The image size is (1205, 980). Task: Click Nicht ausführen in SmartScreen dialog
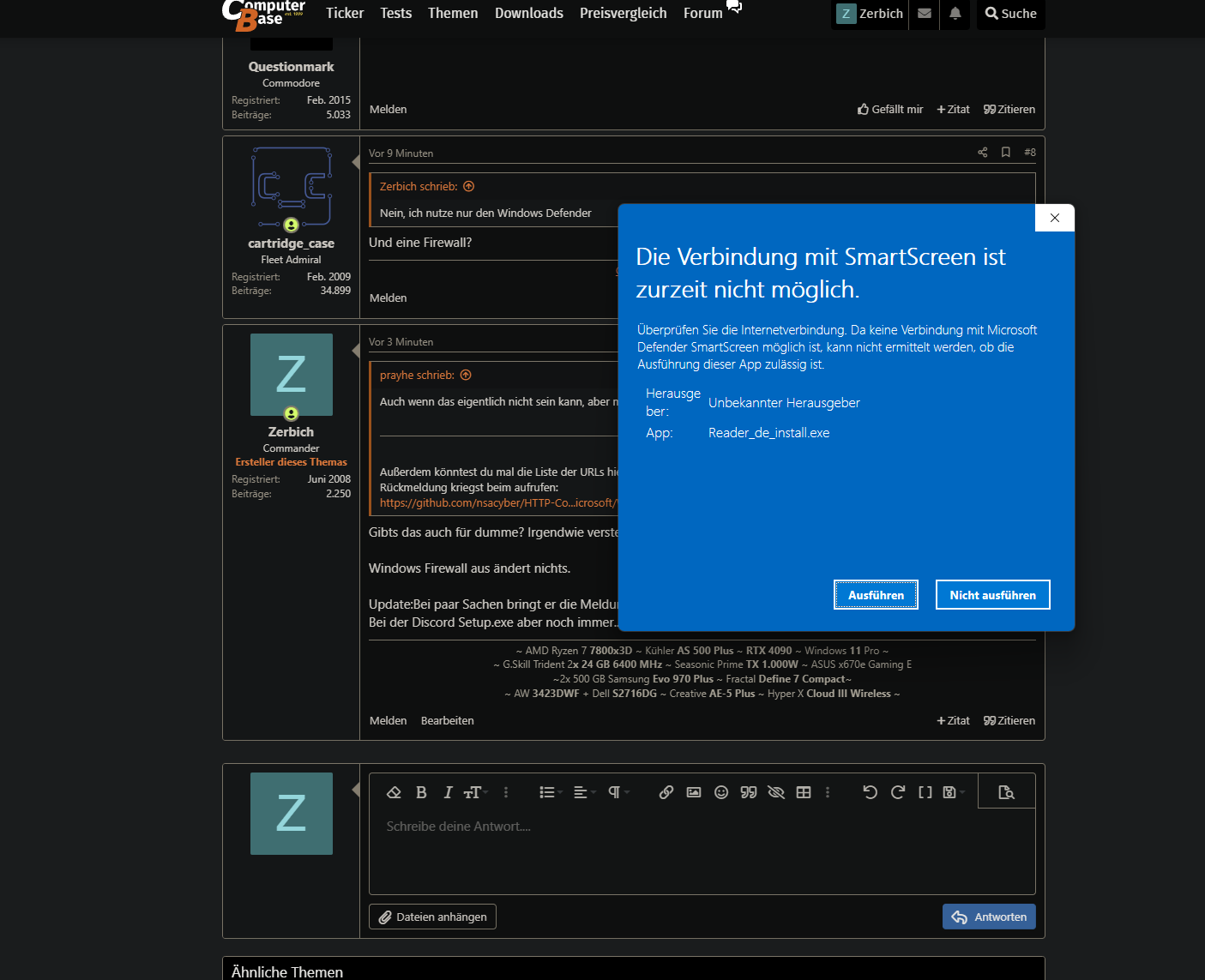992,595
